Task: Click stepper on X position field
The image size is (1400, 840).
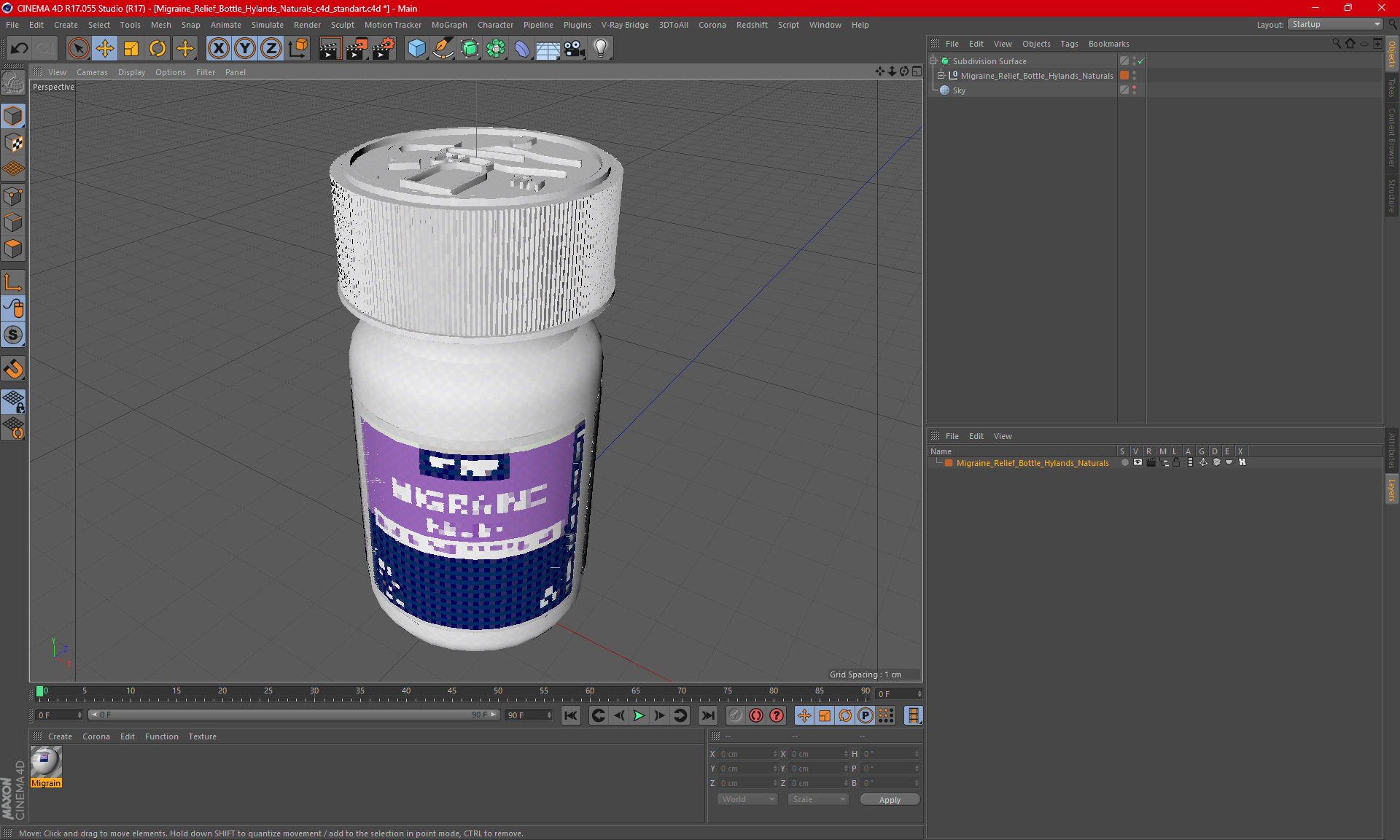Action: point(775,754)
